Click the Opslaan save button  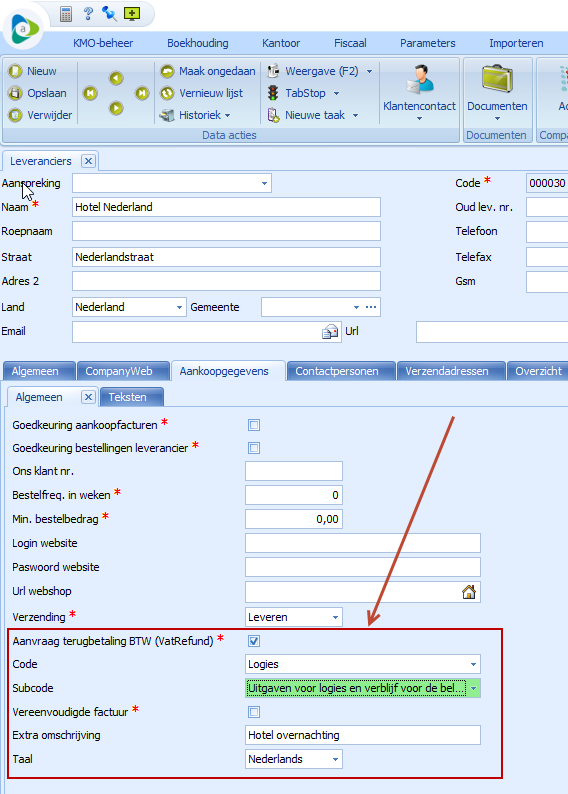[38, 93]
